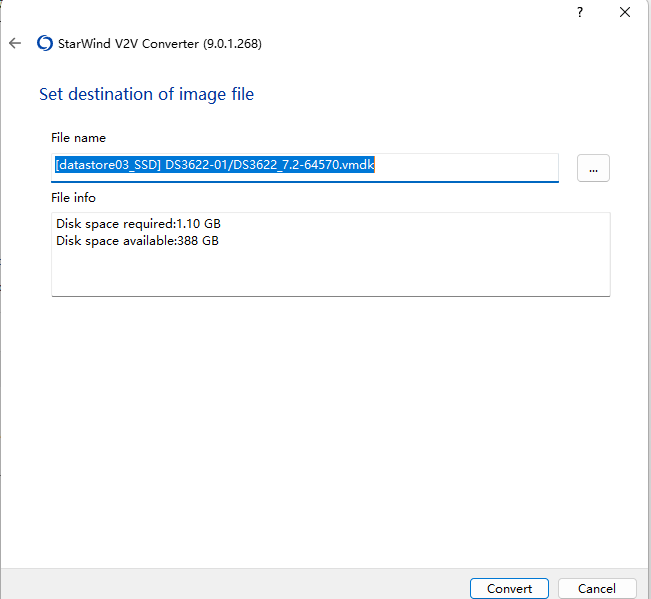Open file browser with the ... button
This screenshot has width=651, height=599.
click(x=593, y=168)
